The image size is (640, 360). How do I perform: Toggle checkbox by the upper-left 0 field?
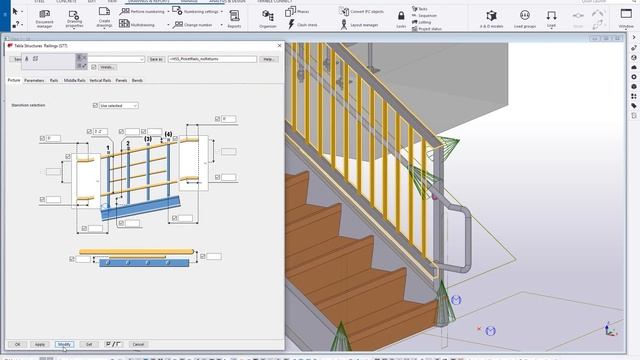pos(42,138)
